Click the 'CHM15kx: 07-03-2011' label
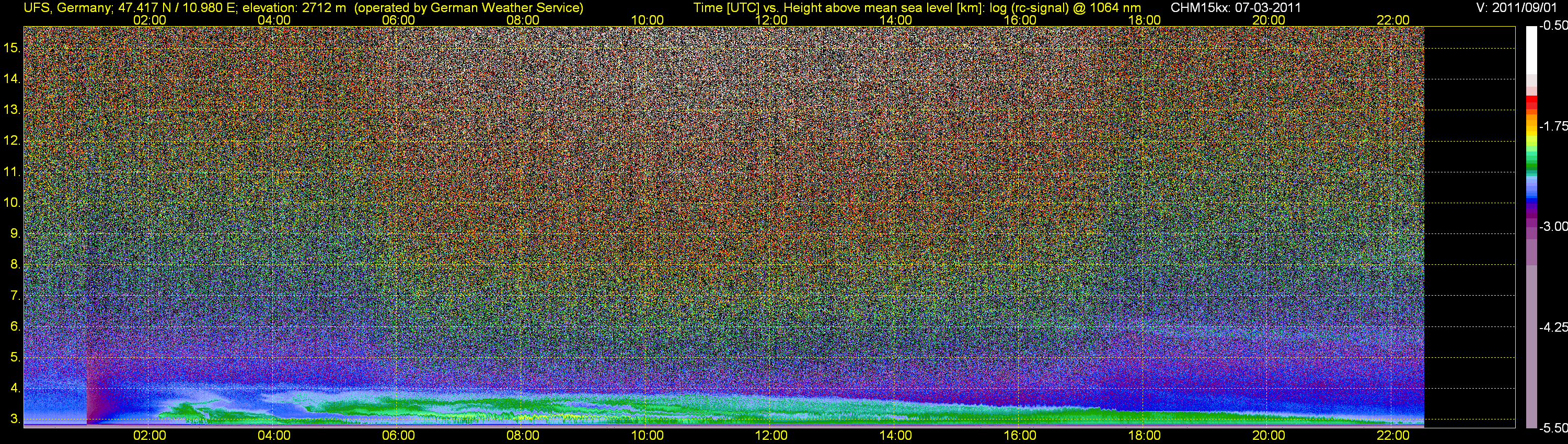The image size is (1568, 444). coord(1236,8)
